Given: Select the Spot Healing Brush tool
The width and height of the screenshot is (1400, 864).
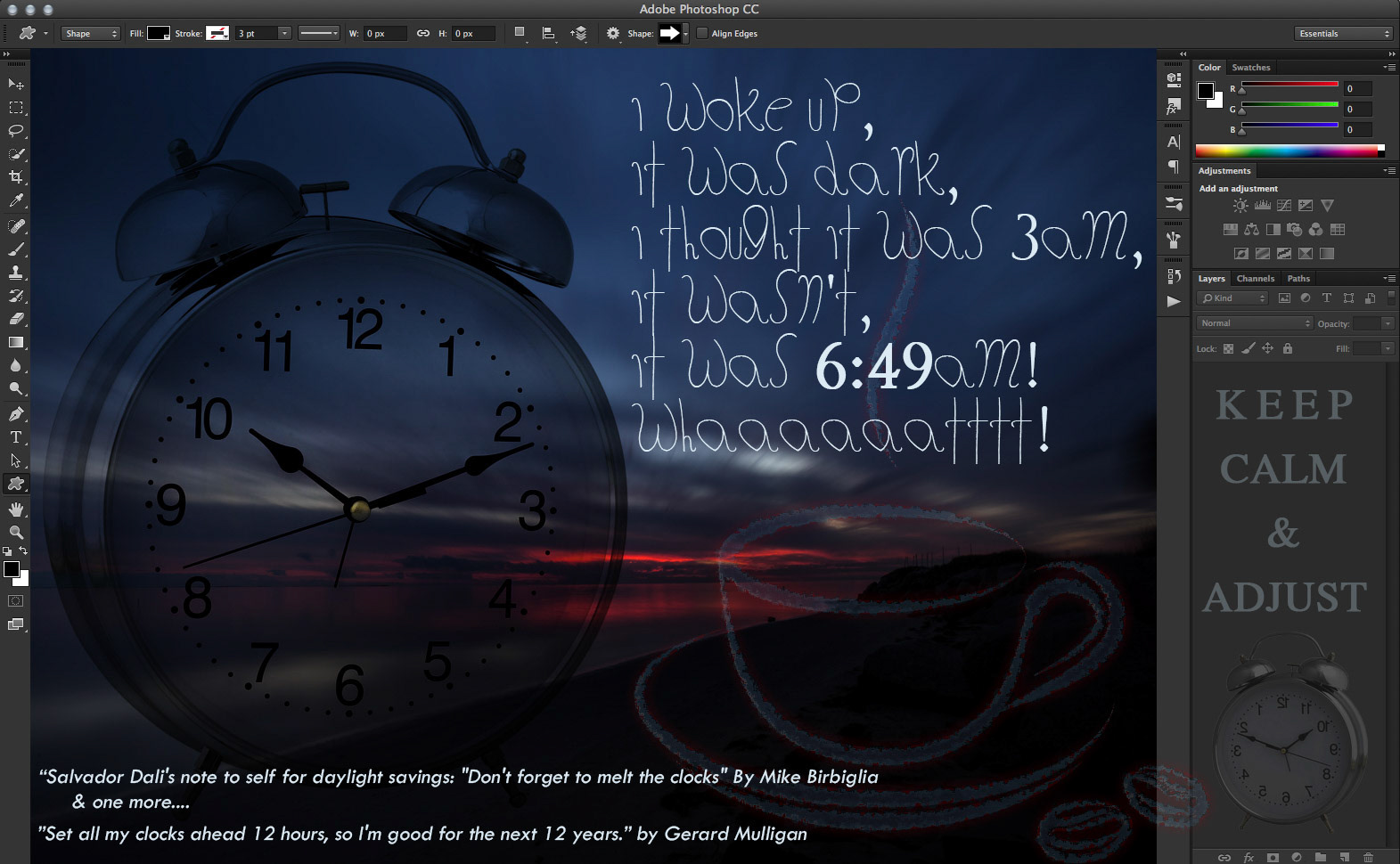Looking at the screenshot, I should [x=16, y=226].
